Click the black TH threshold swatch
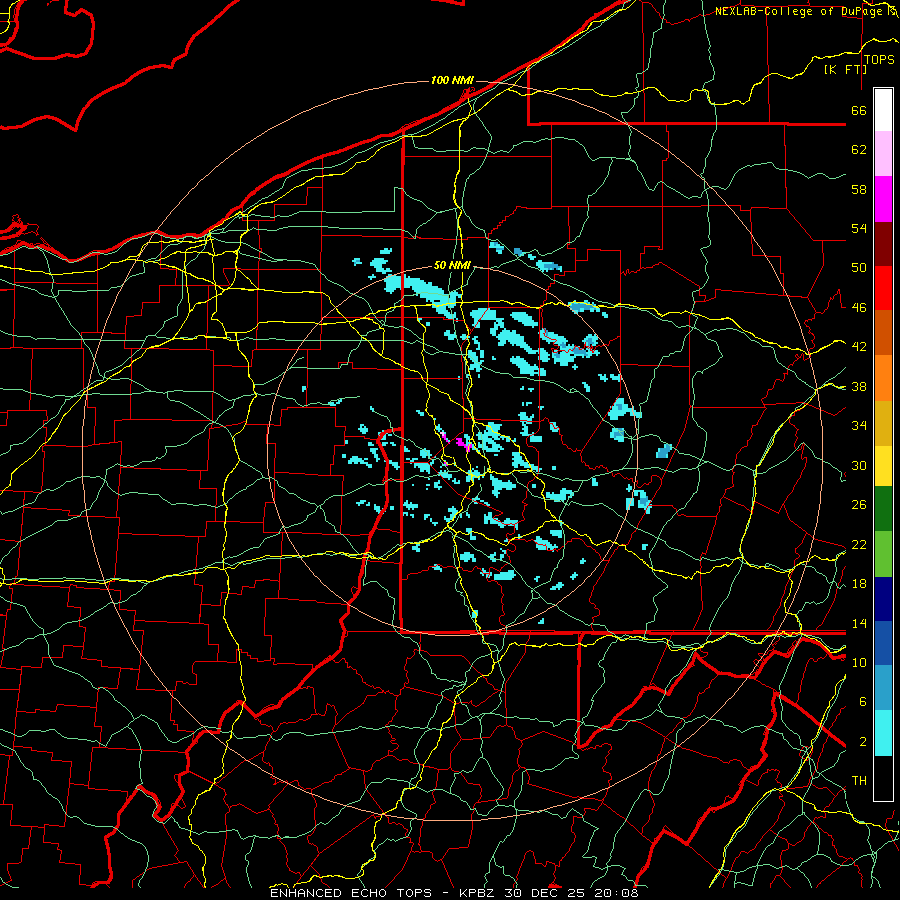The width and height of the screenshot is (900, 900). 883,778
